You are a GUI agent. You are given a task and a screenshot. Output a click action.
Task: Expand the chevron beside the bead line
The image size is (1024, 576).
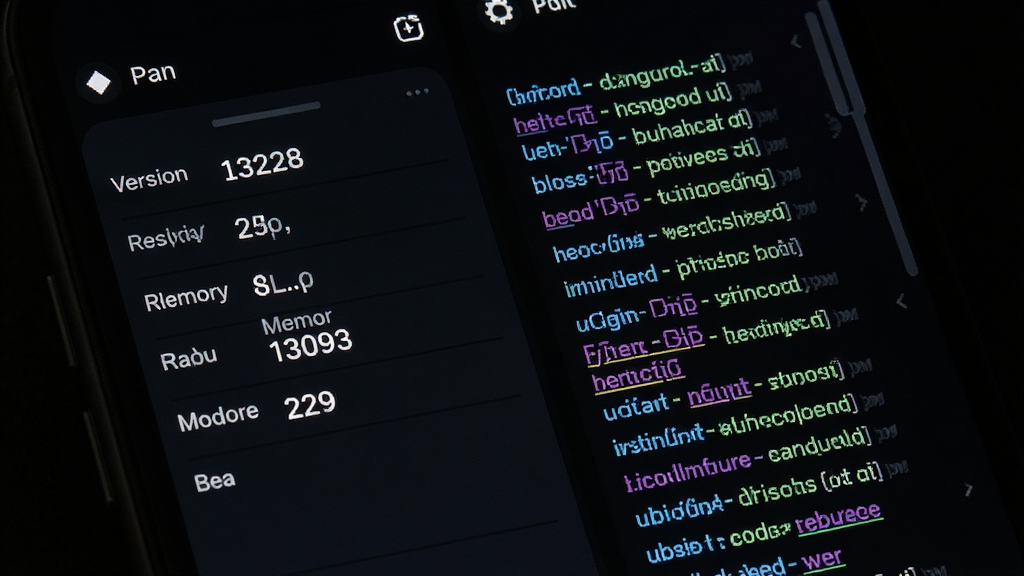click(x=862, y=202)
